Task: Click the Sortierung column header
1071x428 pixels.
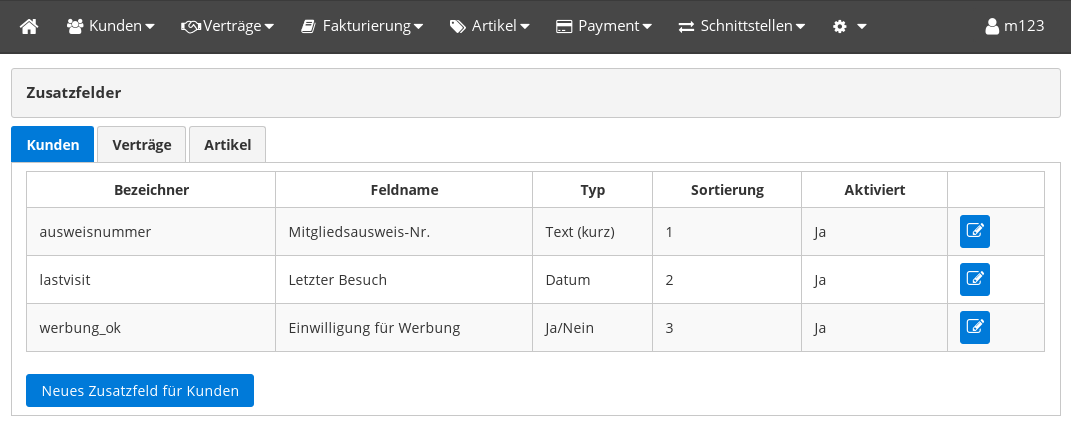Action: click(x=727, y=190)
